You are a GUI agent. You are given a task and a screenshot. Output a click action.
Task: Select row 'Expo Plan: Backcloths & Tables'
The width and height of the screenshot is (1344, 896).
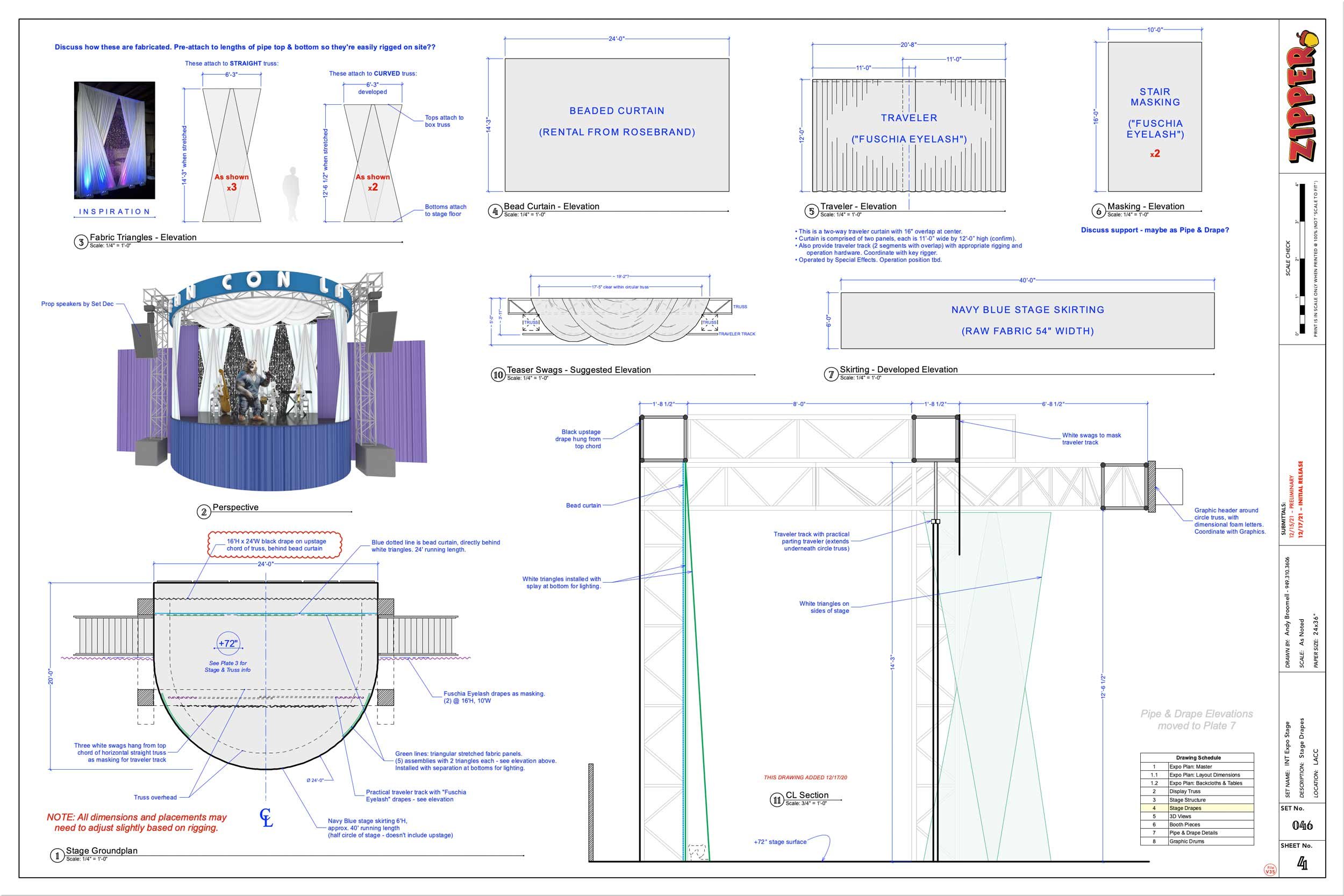point(1197,784)
